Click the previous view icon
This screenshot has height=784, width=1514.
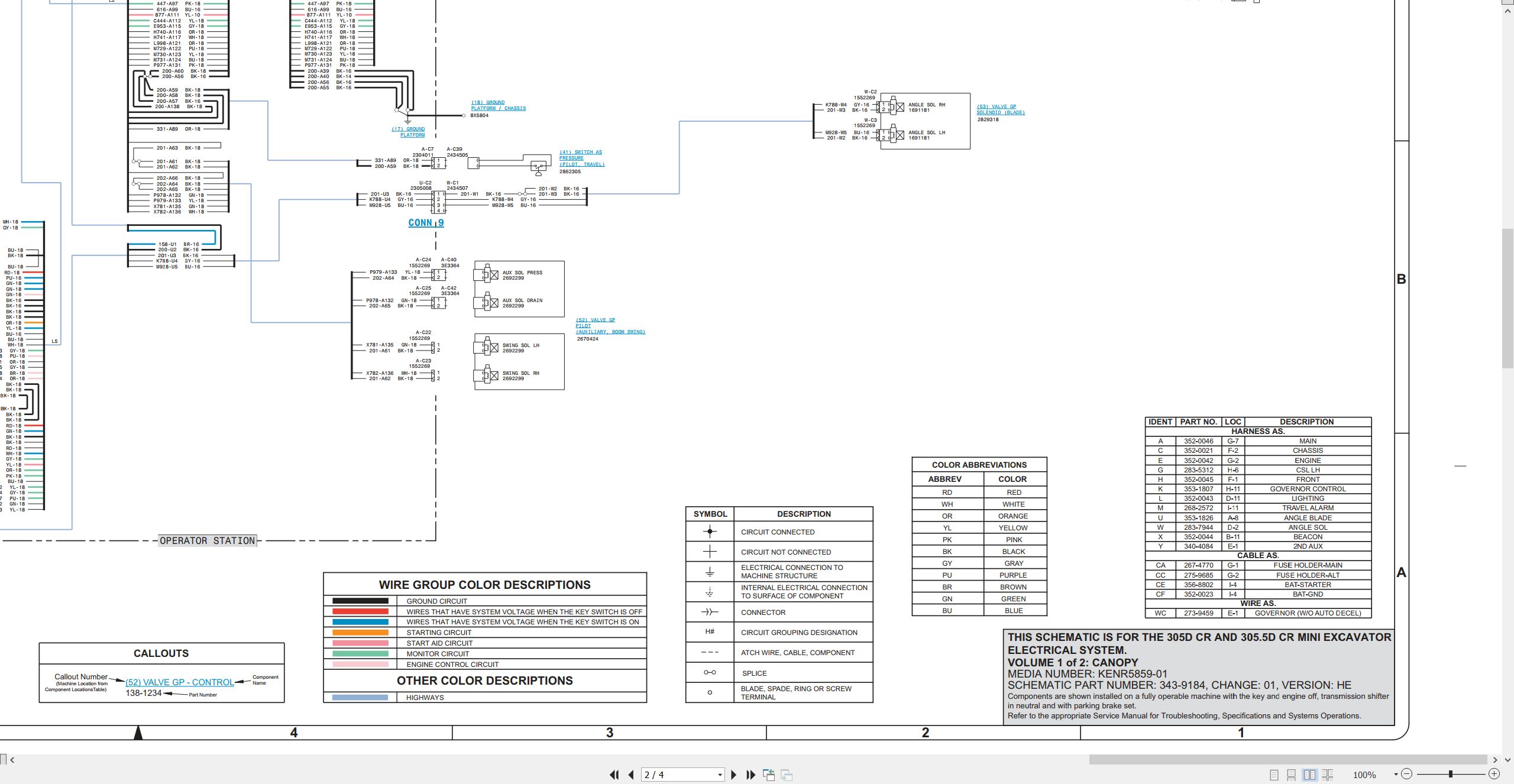(x=769, y=775)
